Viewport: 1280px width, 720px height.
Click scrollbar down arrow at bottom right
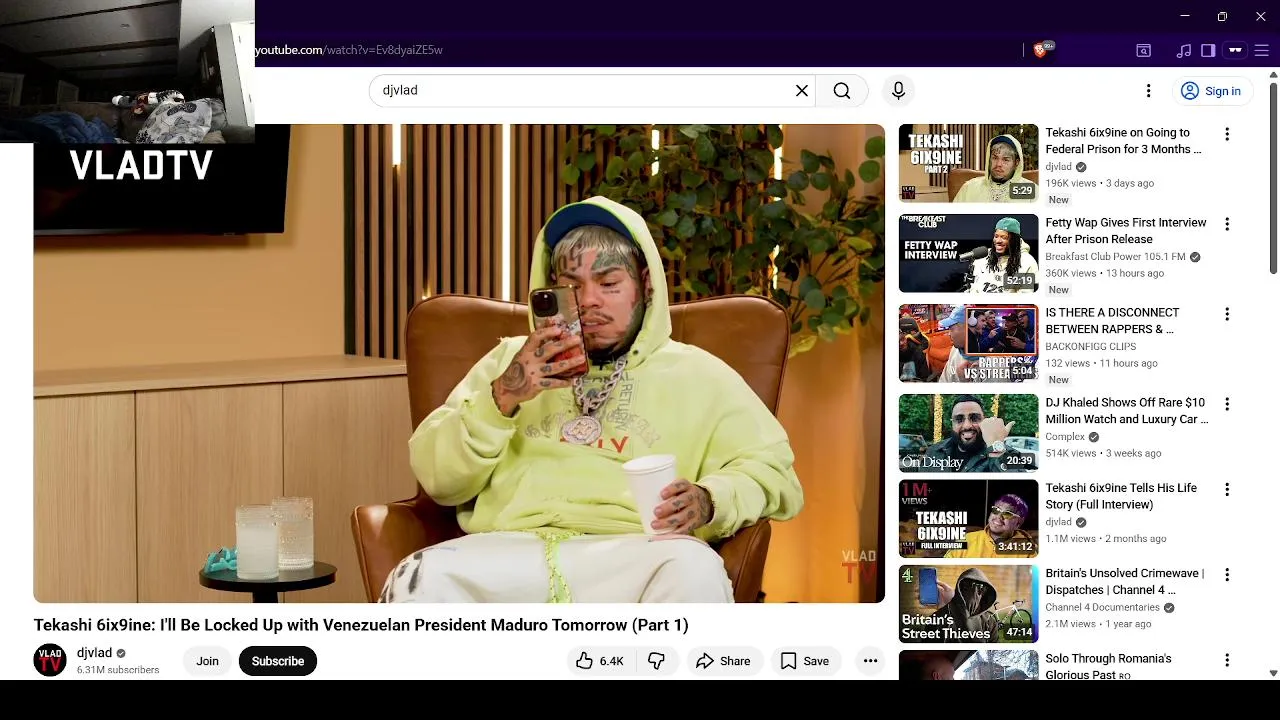coord(1273,673)
